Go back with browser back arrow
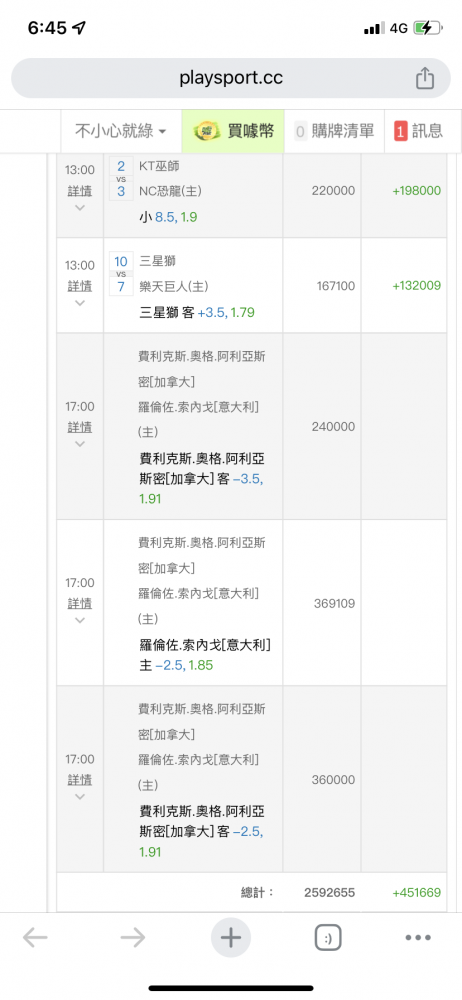This screenshot has height=1000, width=462. click(35, 938)
